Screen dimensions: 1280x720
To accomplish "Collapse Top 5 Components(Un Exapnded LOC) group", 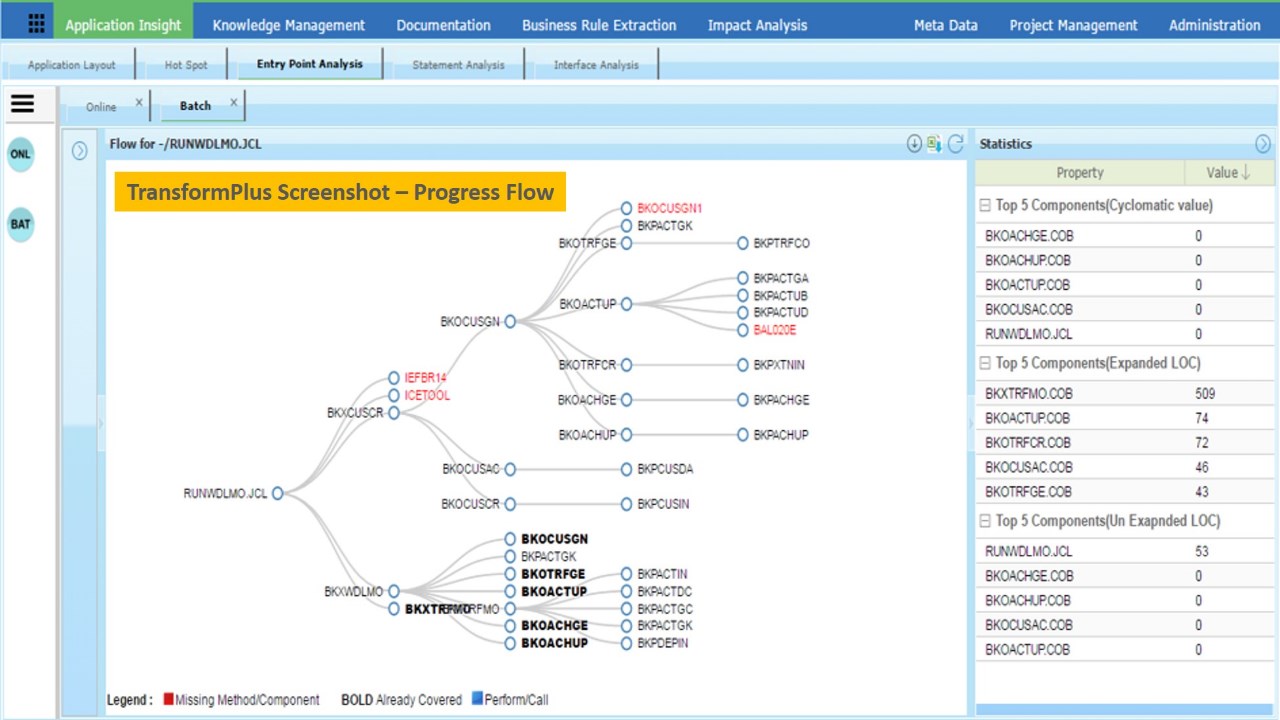I will click(x=985, y=521).
